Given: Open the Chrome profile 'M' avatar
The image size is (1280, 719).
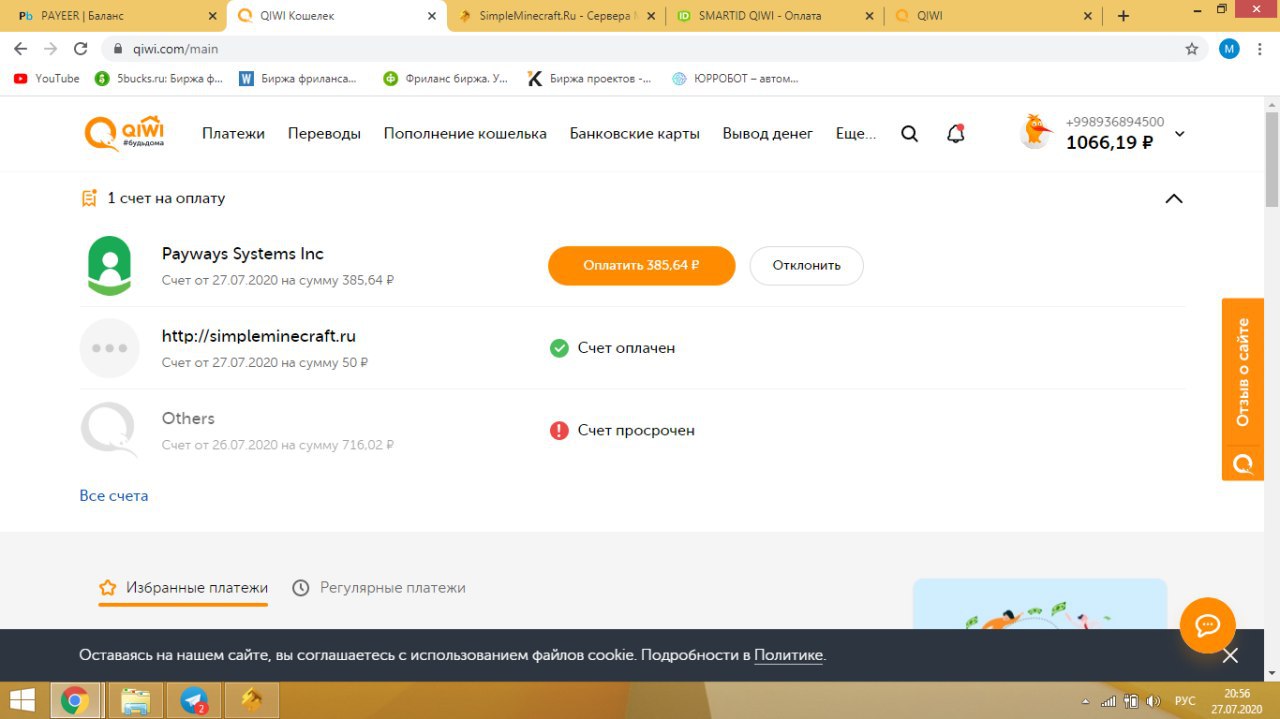Looking at the screenshot, I should 1229,48.
